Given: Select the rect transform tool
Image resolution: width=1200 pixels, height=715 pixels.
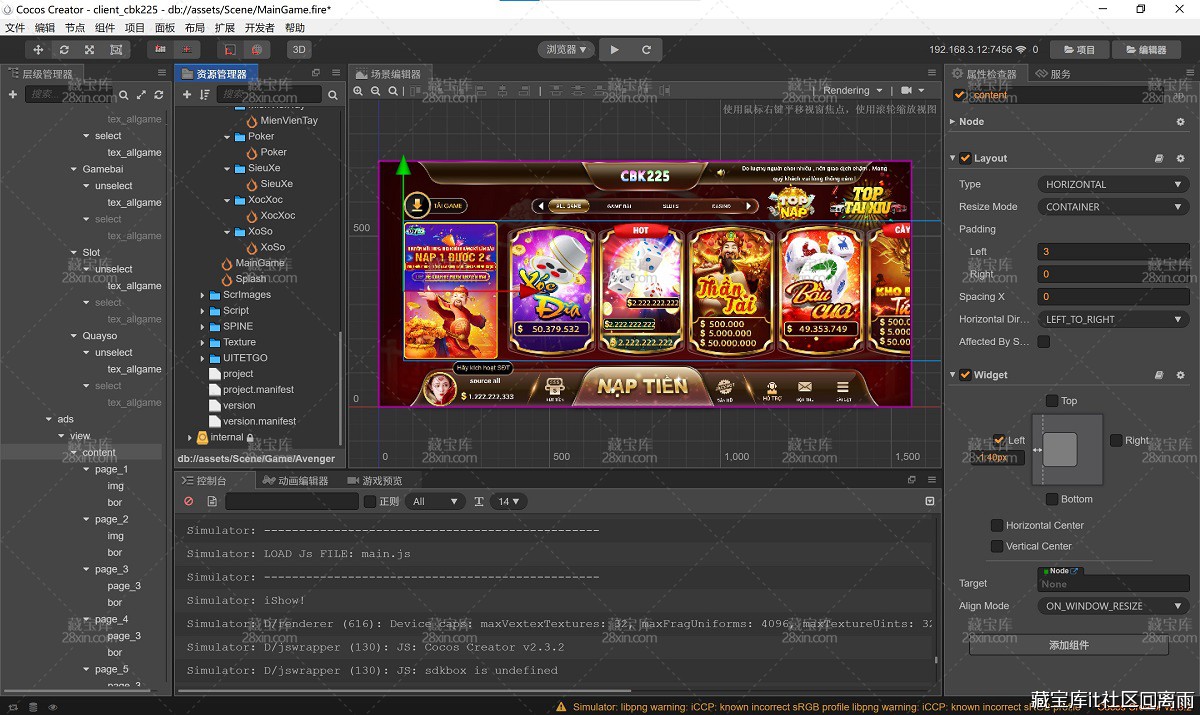Looking at the screenshot, I should tap(116, 49).
